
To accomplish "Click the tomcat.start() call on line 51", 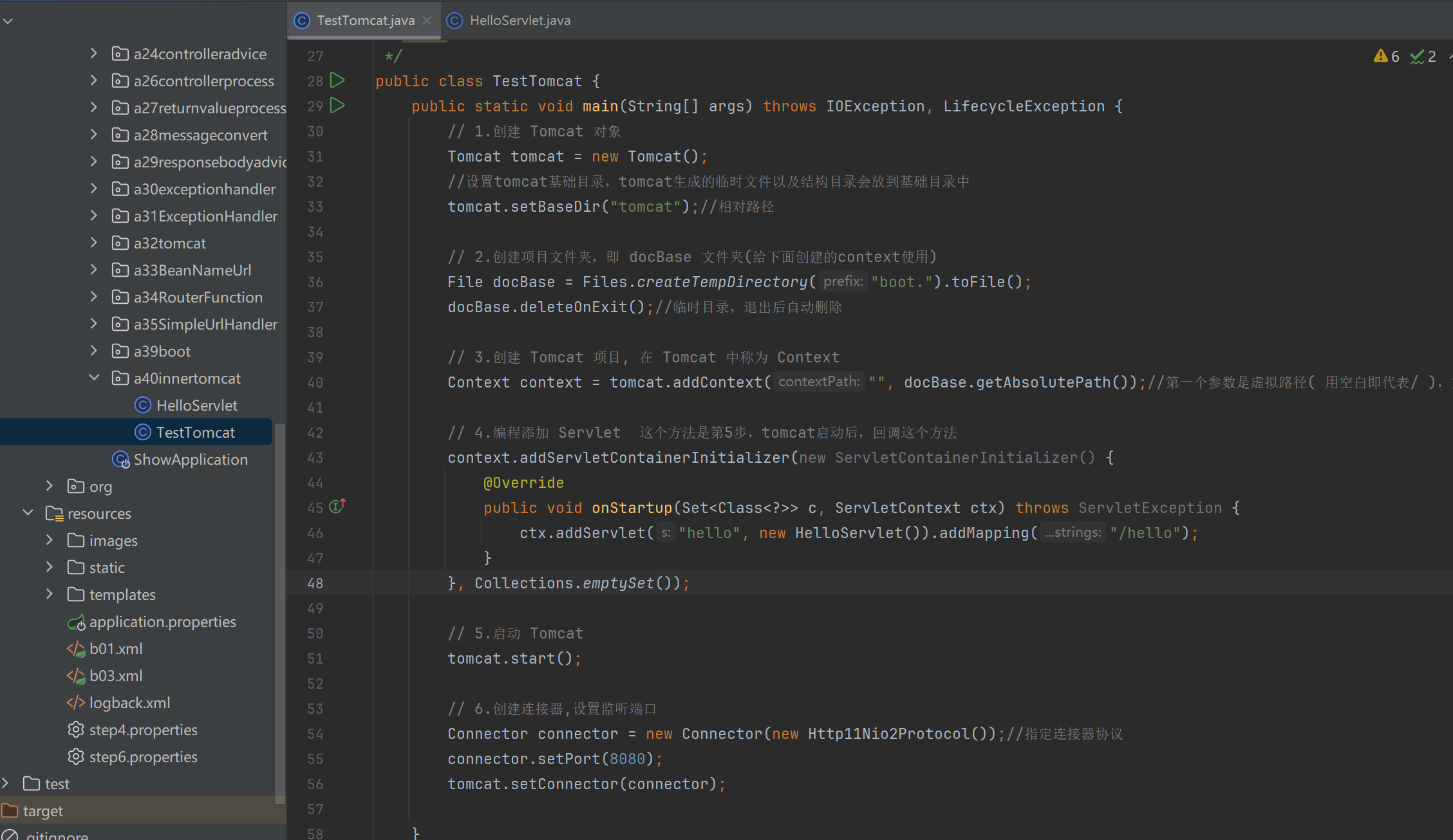I will tap(509, 658).
